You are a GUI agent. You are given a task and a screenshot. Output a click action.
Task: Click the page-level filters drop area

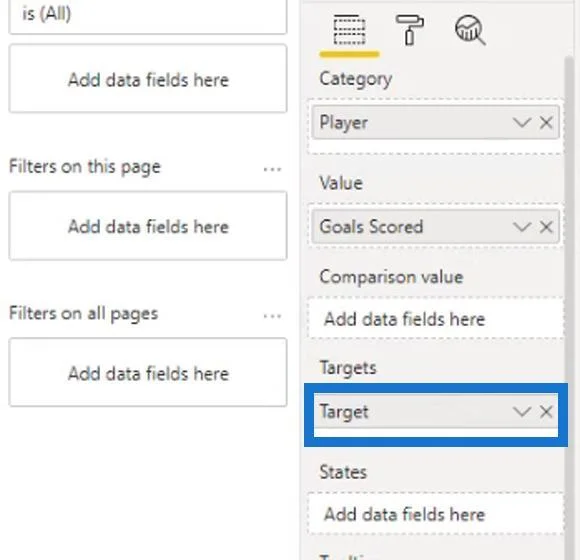pyautogui.click(x=148, y=226)
